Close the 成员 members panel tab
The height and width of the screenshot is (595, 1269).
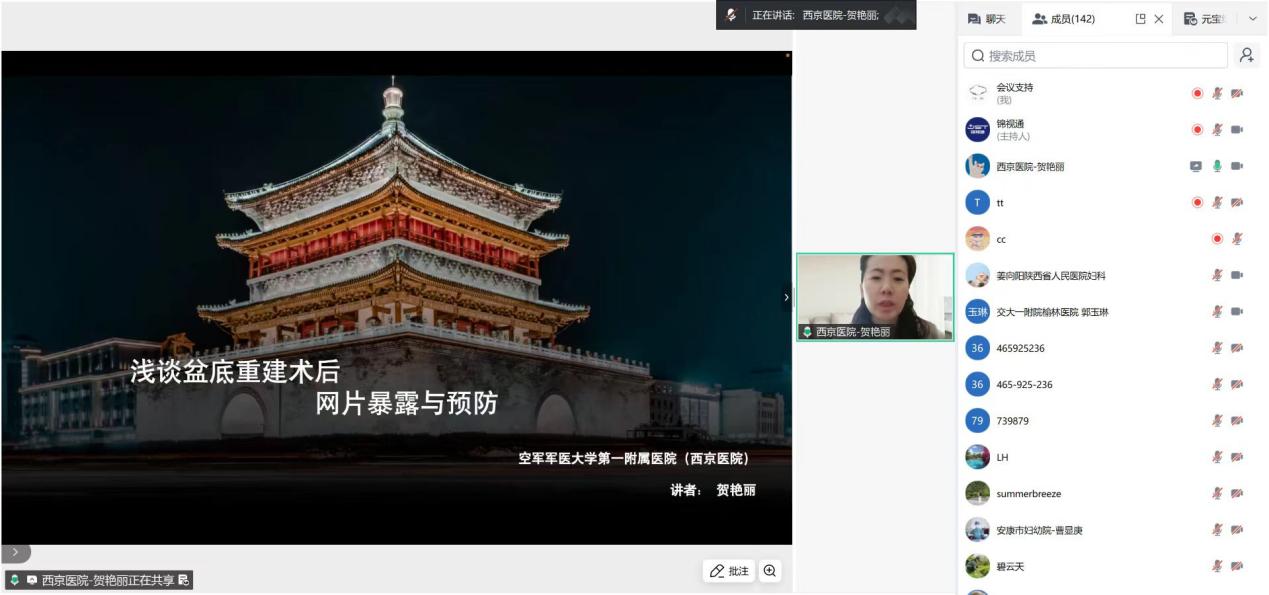click(x=1159, y=19)
